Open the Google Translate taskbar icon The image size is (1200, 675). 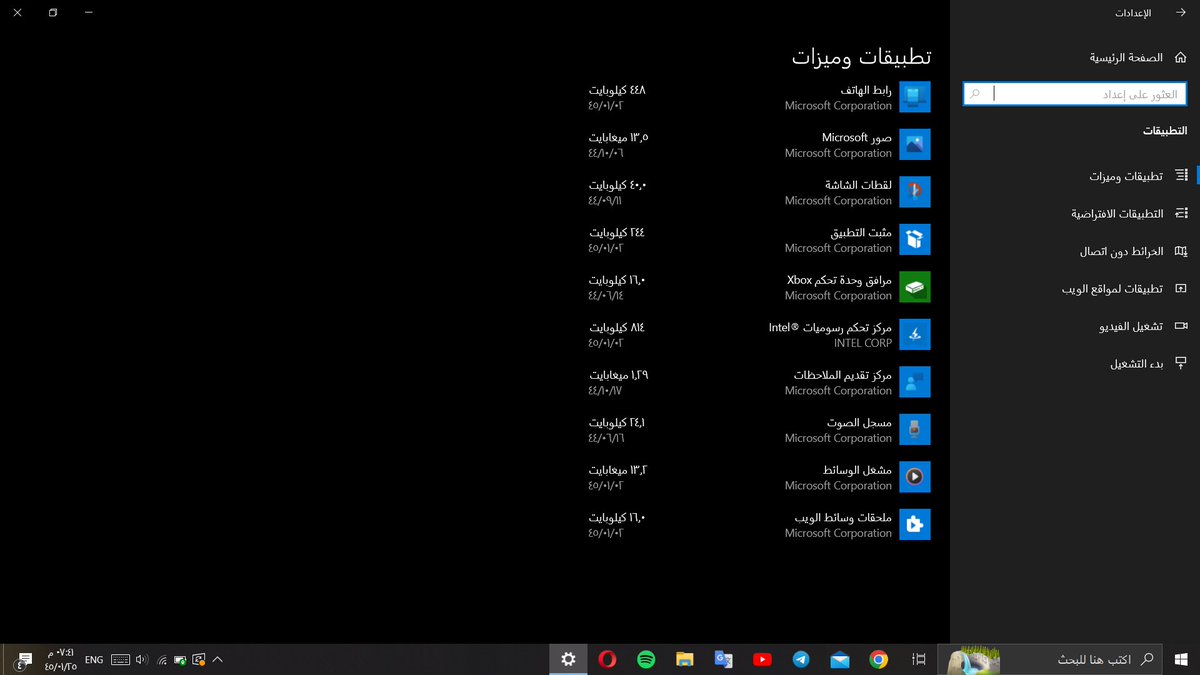(x=723, y=659)
